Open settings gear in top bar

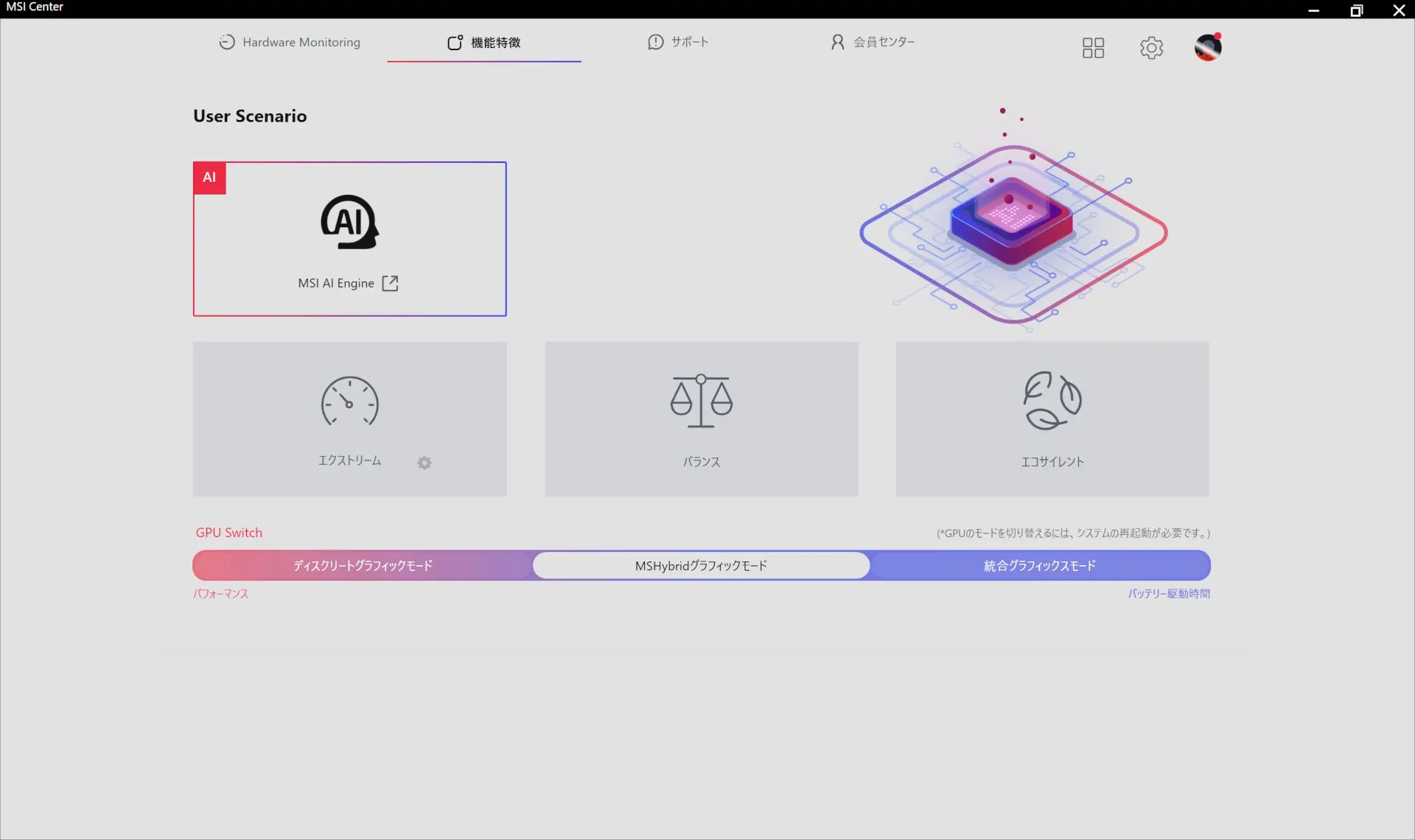(x=1151, y=48)
